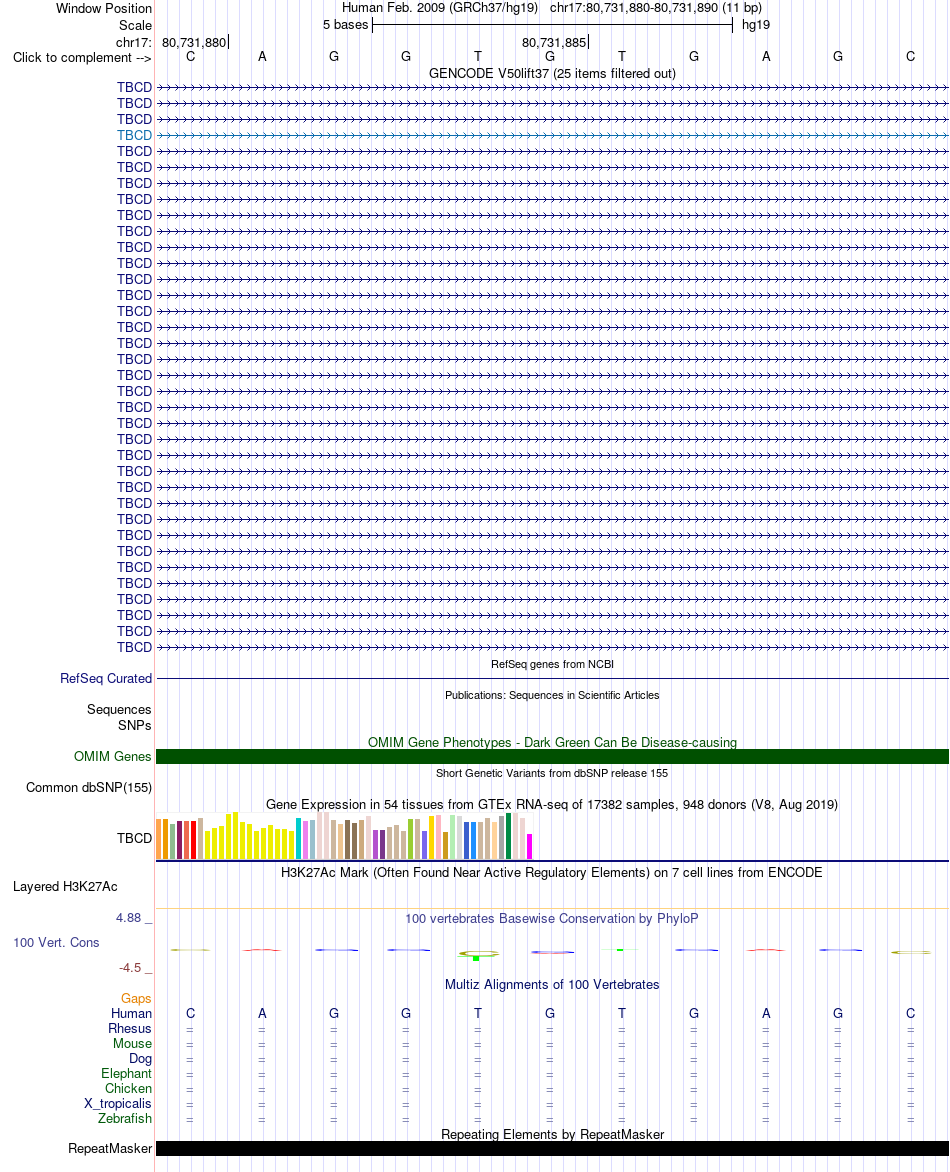Open 'OMIM Gene Phenotypes - Dark Green Can Be Disease-causing' title
This screenshot has height=1172, width=950.
coord(552,742)
